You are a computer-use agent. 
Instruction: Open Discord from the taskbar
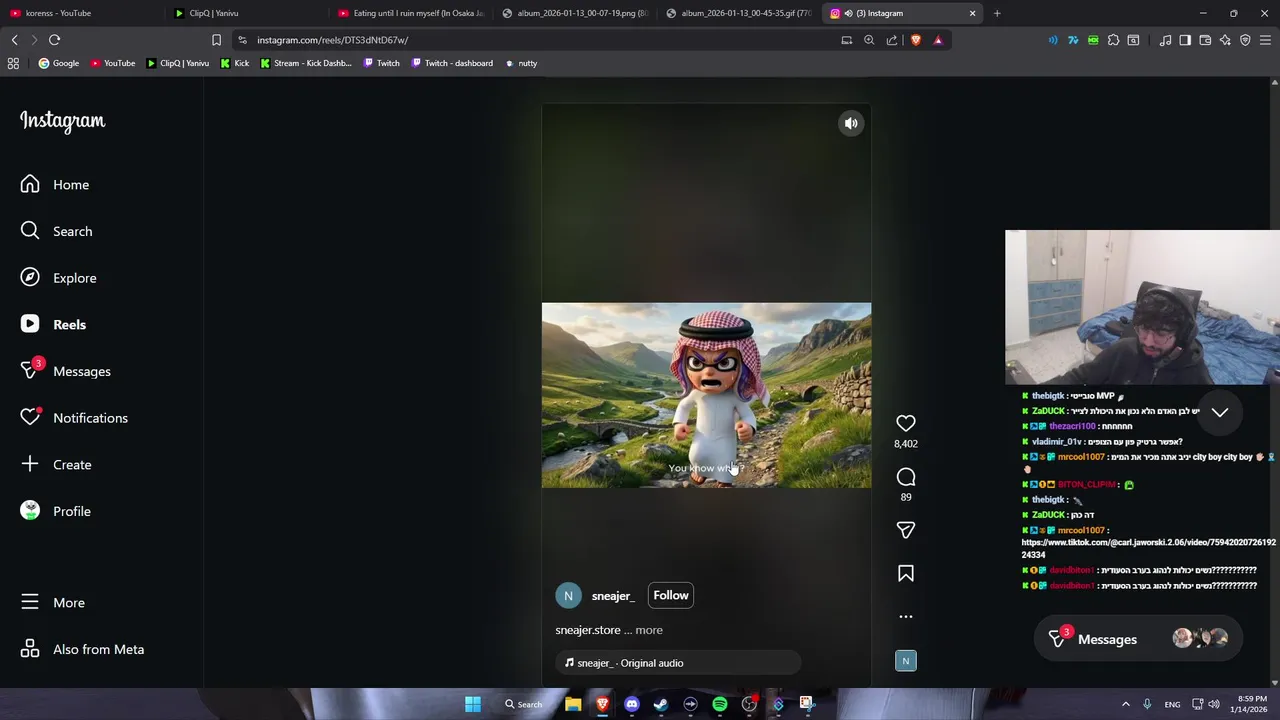(631, 704)
